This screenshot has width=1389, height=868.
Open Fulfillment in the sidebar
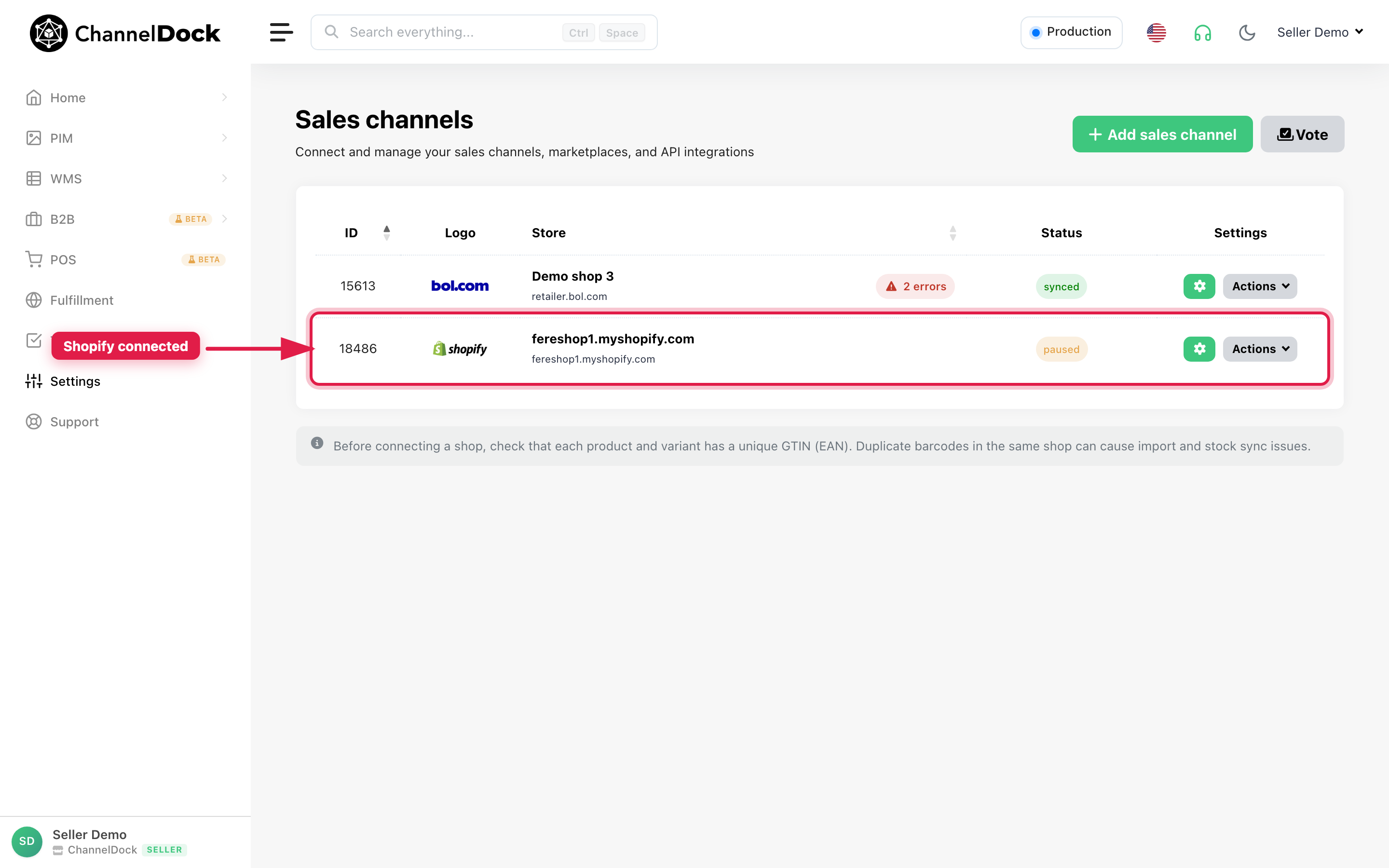click(82, 299)
